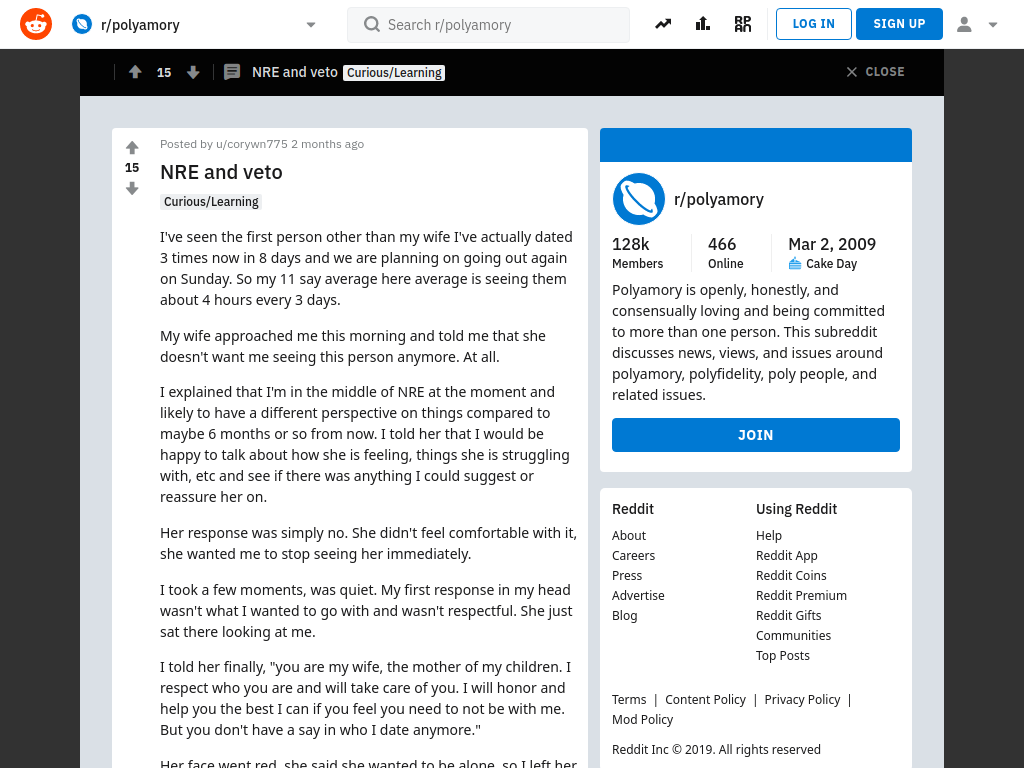
Task: Expand the r/polyamory community dropdown
Action: [311, 25]
